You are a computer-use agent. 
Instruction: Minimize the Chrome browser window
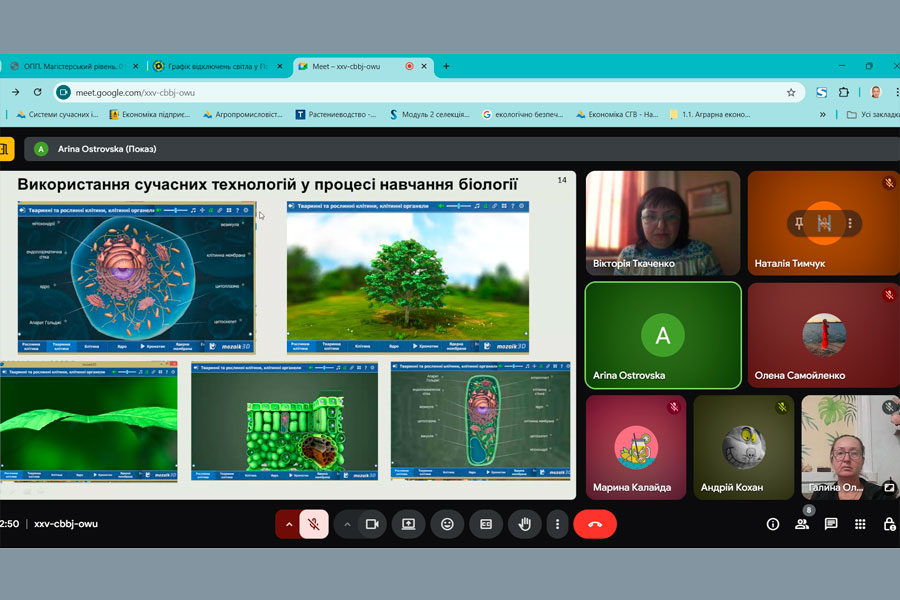(x=841, y=67)
